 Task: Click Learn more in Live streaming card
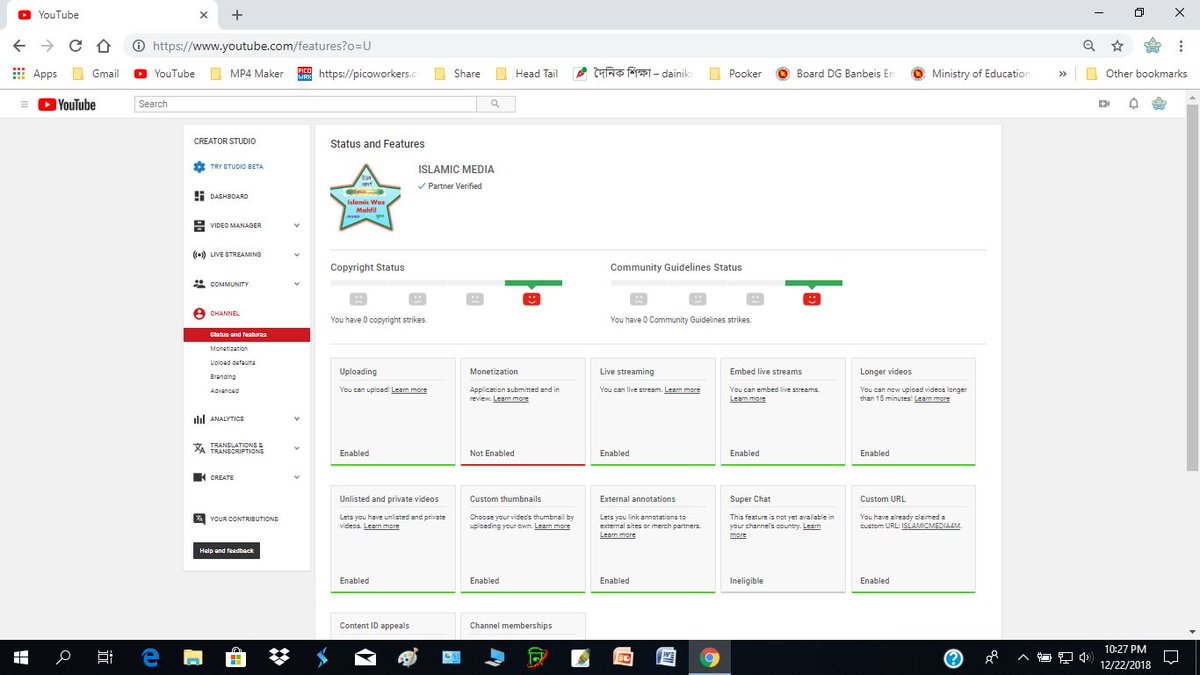(682, 389)
